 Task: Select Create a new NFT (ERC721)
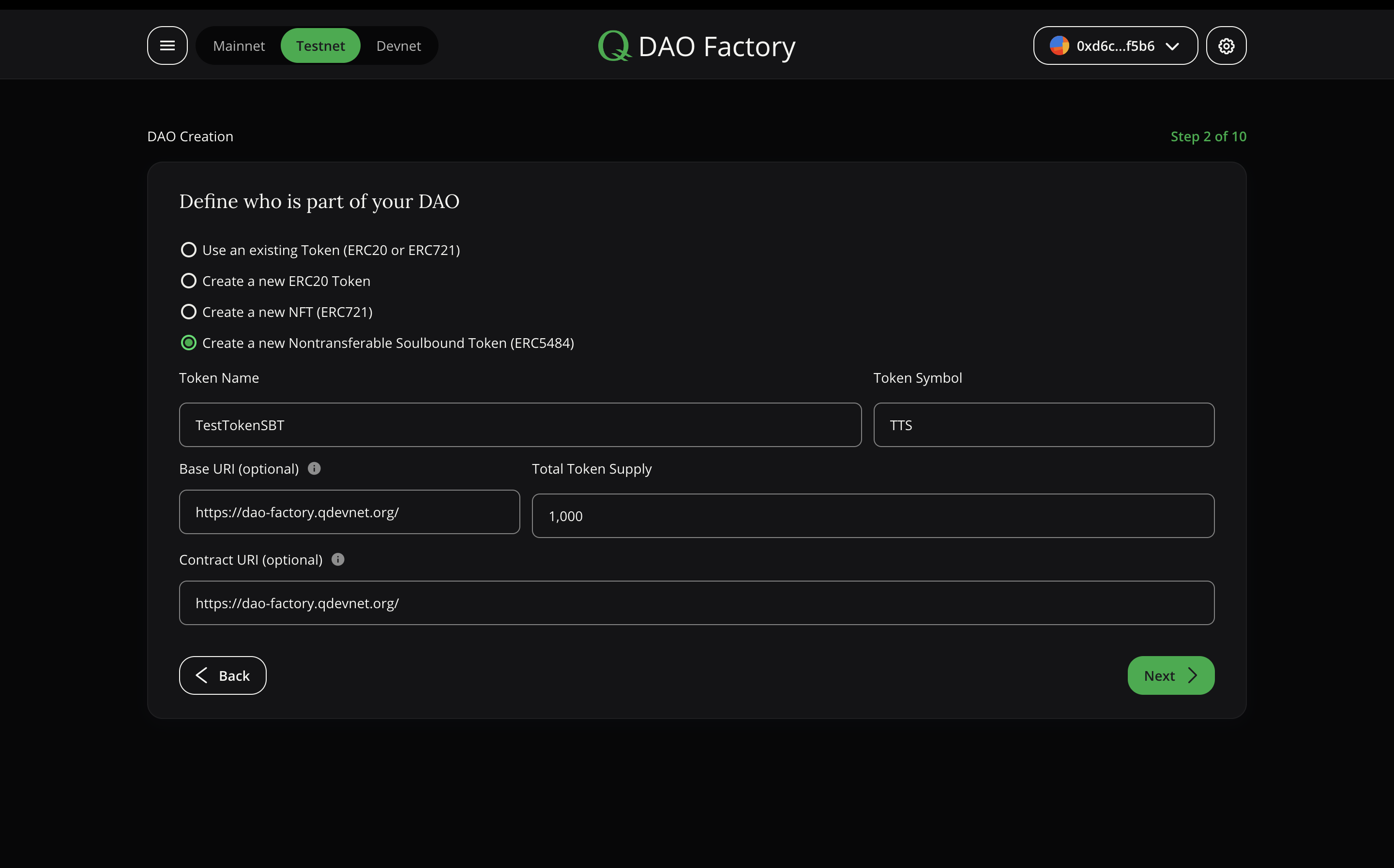tap(188, 311)
